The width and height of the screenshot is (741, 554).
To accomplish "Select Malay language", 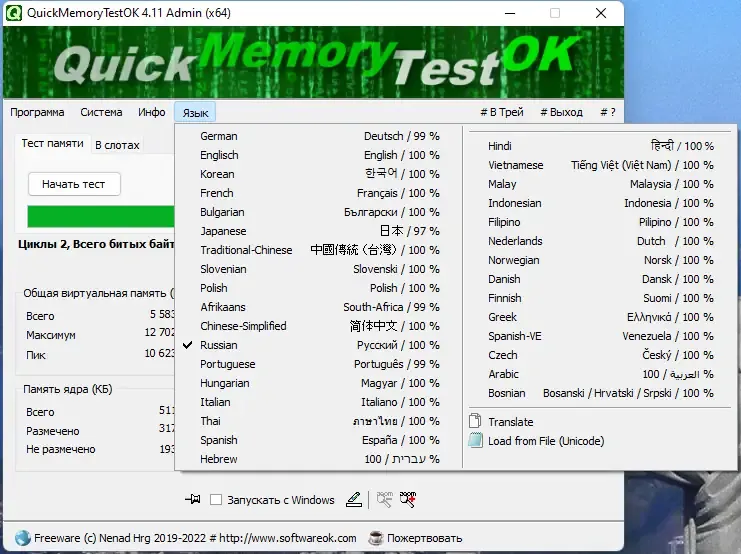I will pos(600,184).
